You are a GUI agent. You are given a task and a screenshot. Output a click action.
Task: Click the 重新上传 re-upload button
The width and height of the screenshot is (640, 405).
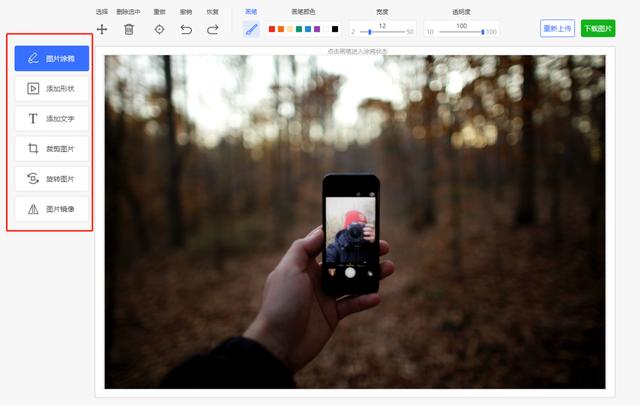[557, 28]
